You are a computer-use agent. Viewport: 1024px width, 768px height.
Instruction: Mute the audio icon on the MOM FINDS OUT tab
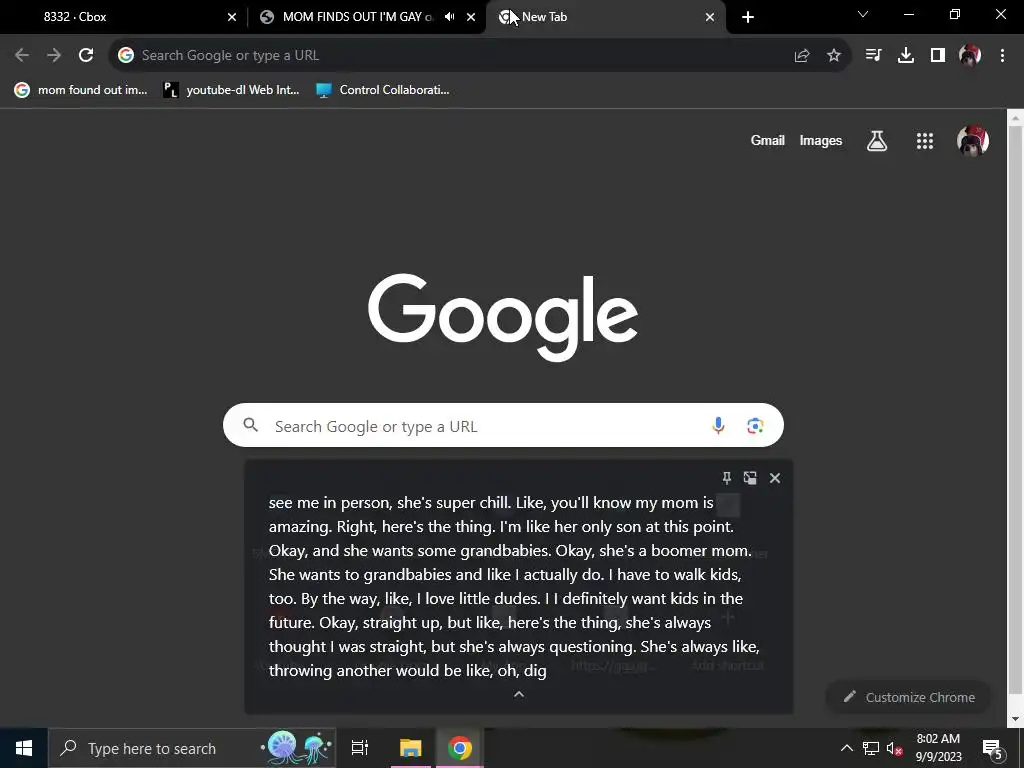[449, 17]
